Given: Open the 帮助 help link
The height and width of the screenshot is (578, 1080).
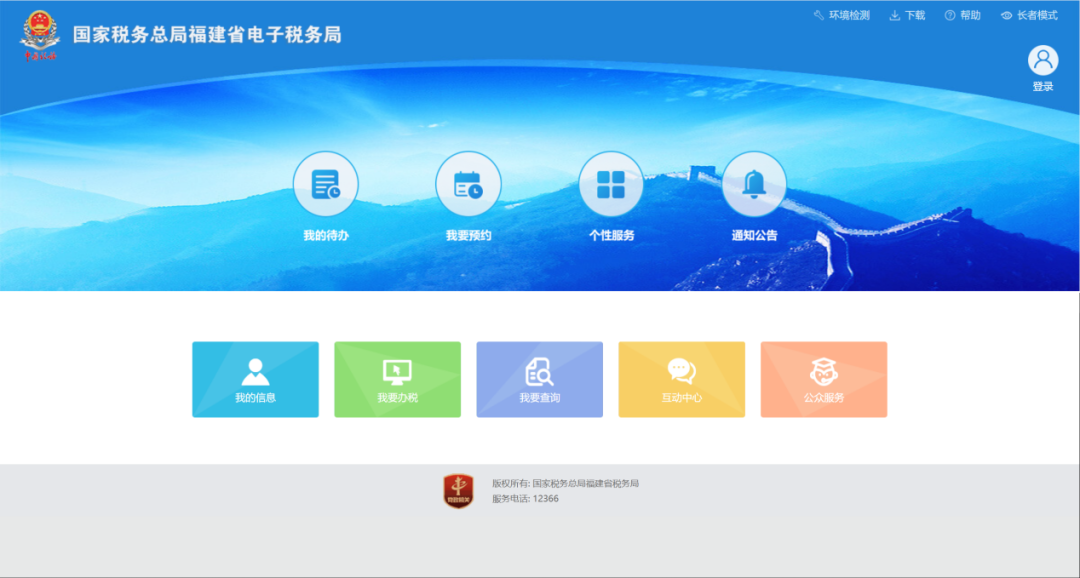Looking at the screenshot, I should click(963, 16).
